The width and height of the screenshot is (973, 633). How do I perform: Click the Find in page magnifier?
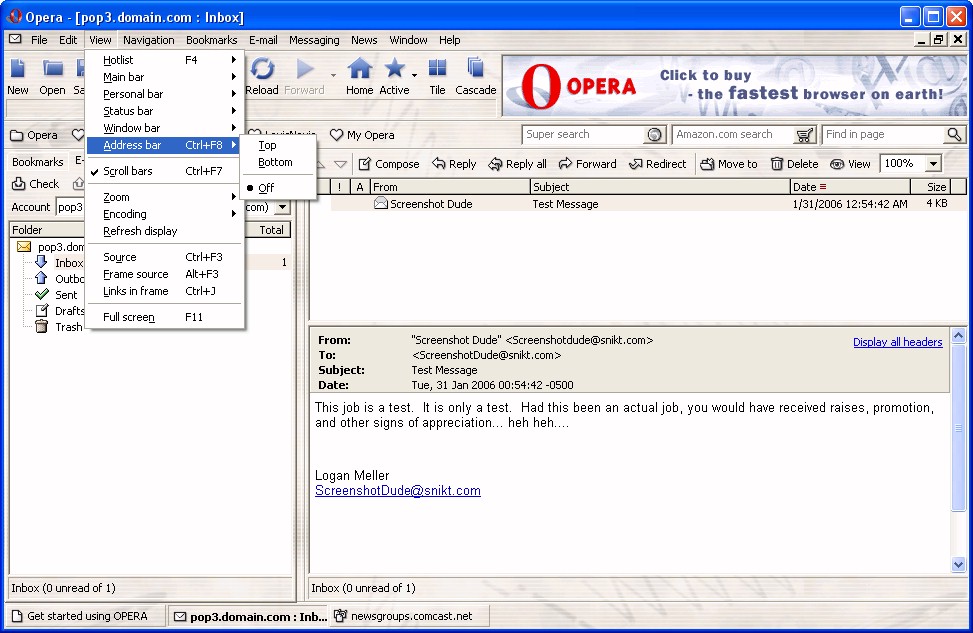coord(954,135)
